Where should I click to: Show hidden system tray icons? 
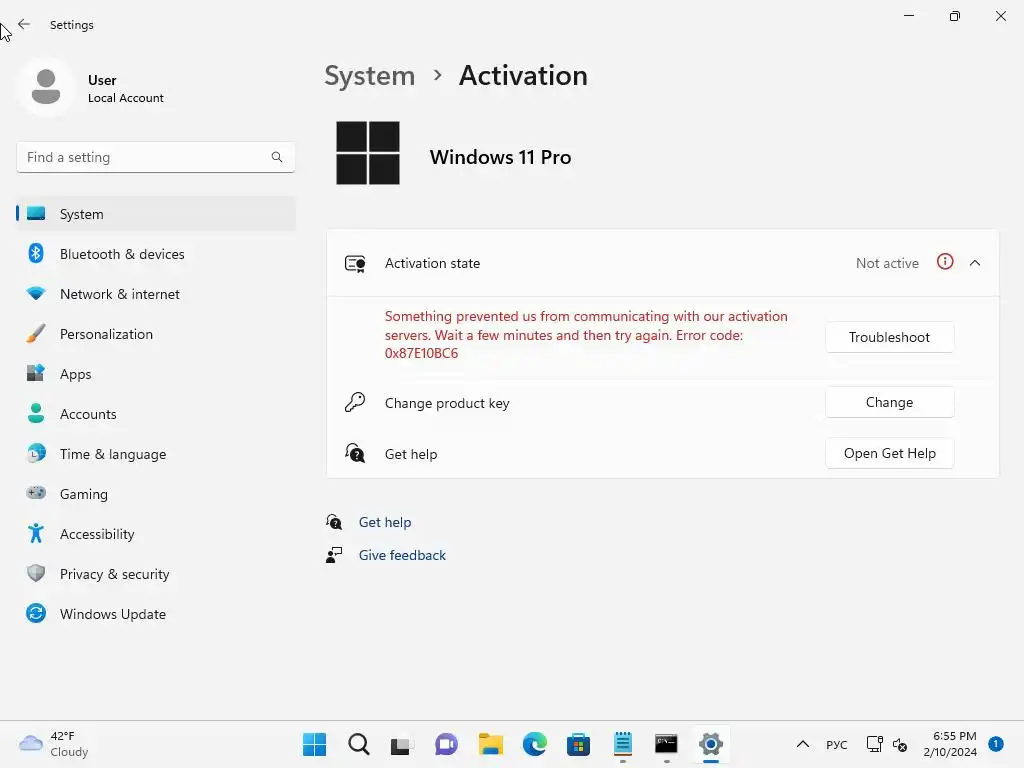tap(803, 744)
